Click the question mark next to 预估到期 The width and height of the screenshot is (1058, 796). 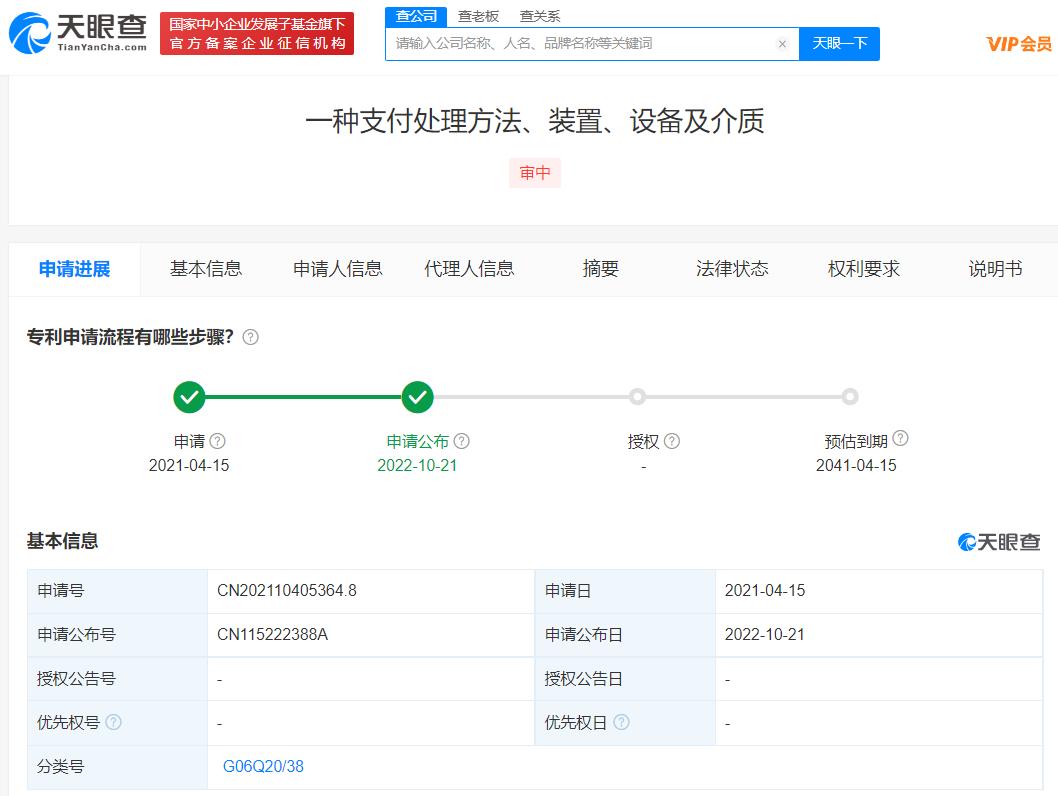pyautogui.click(x=900, y=437)
